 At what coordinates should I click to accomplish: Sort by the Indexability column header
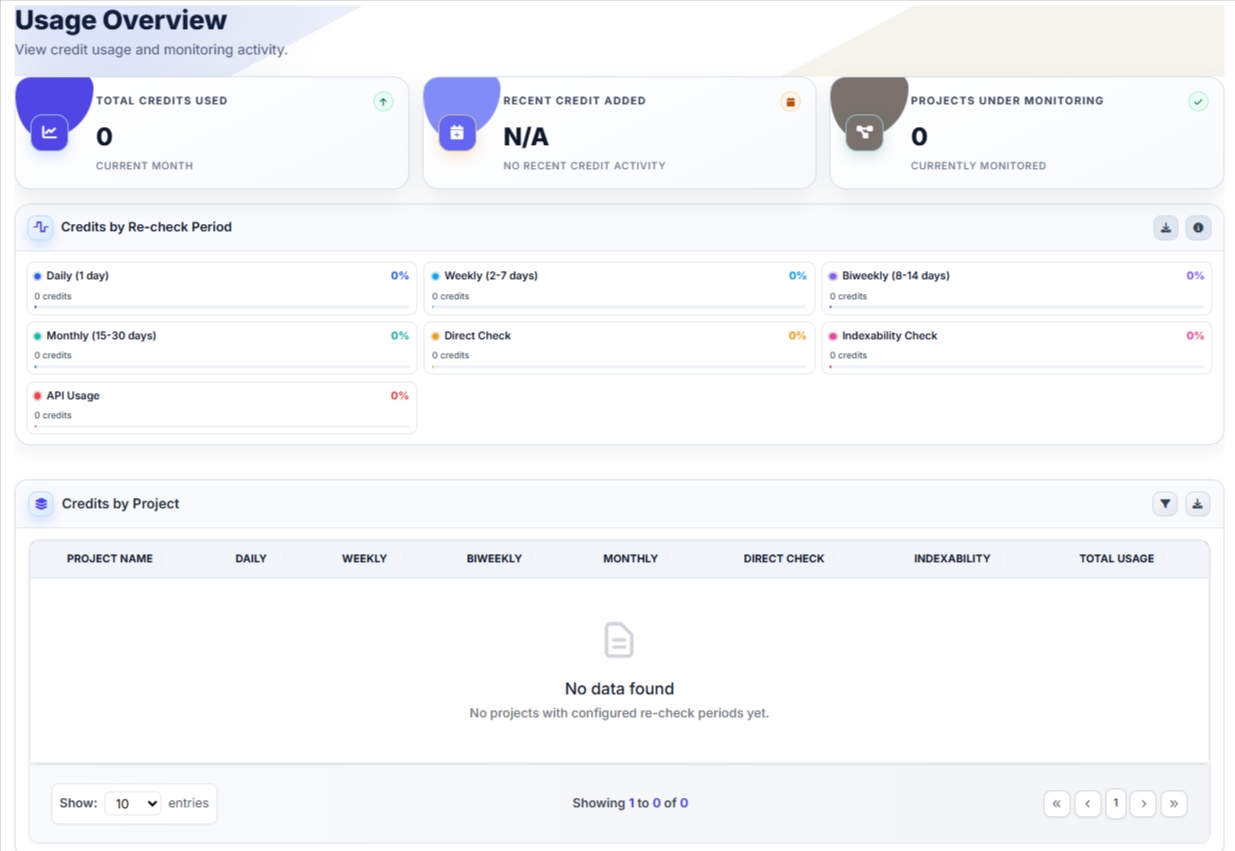(x=952, y=559)
